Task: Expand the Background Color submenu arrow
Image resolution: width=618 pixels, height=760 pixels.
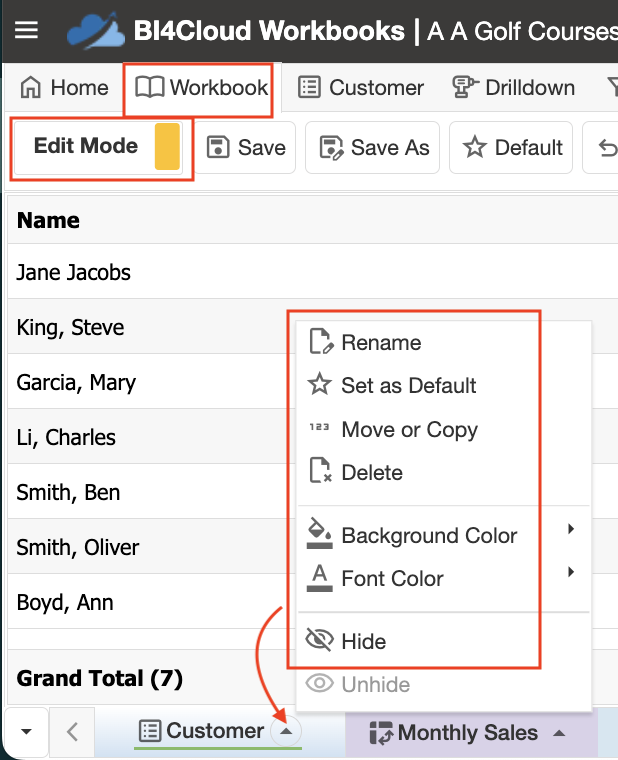Action: point(571,529)
